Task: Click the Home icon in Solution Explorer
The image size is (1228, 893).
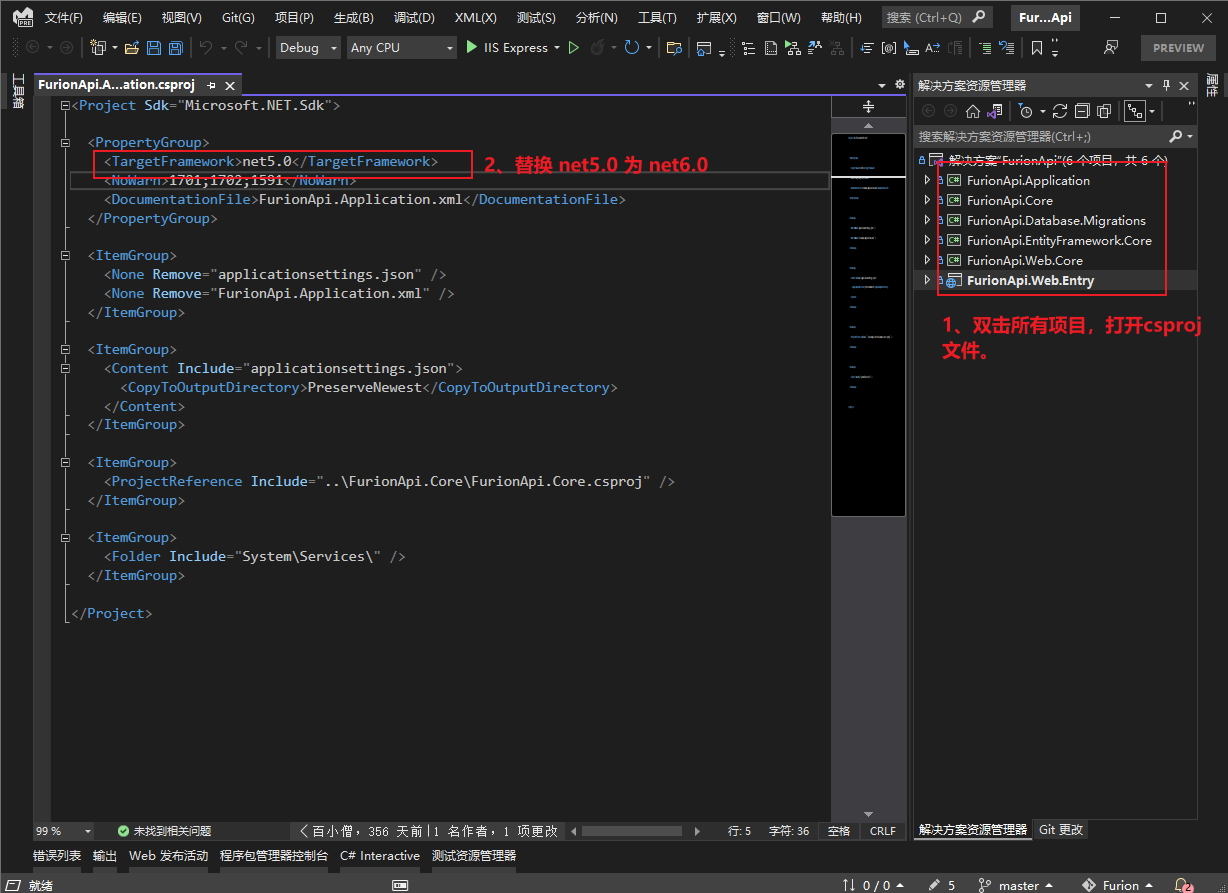Action: pos(972,112)
